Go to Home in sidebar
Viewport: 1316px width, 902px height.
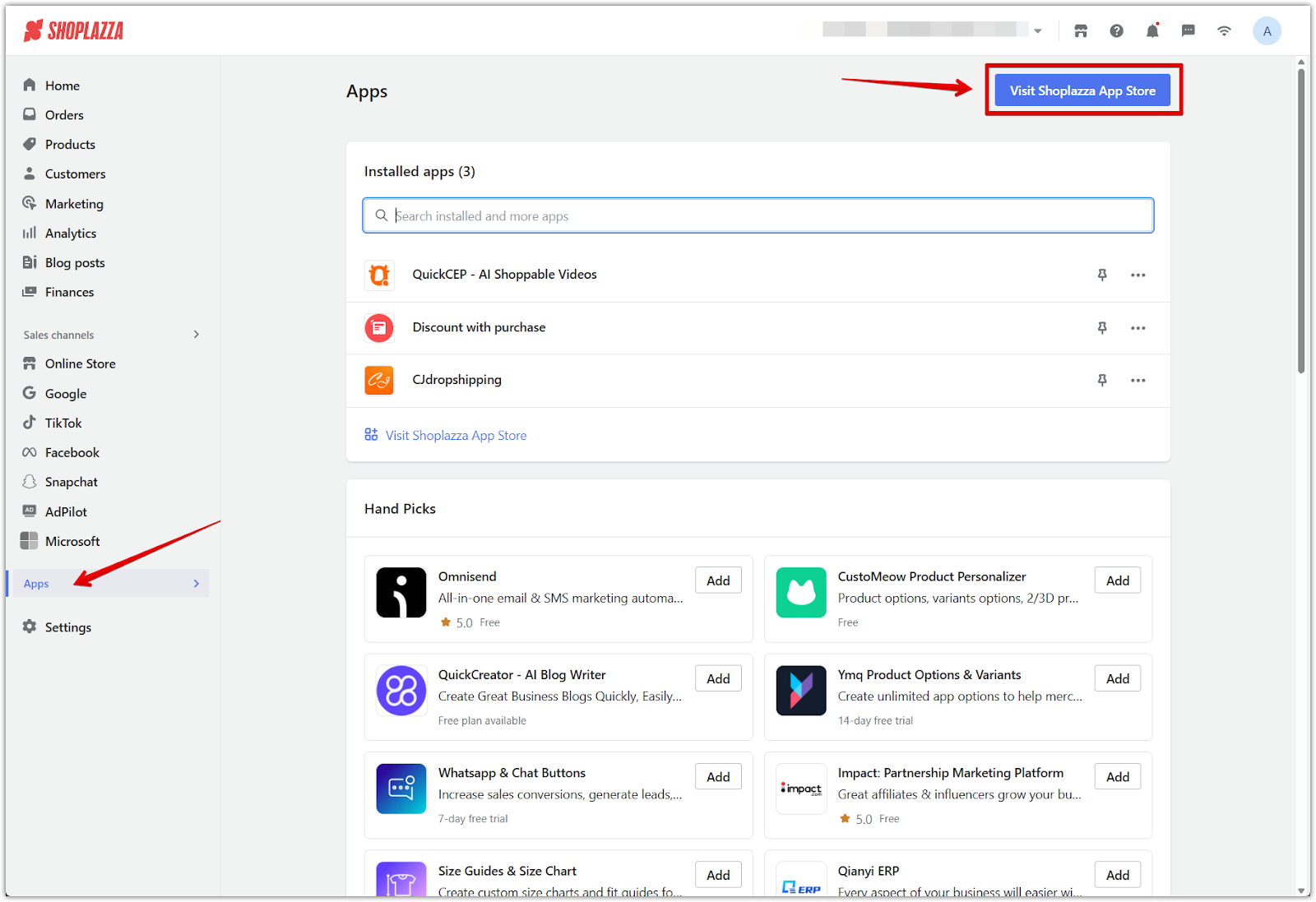point(63,86)
